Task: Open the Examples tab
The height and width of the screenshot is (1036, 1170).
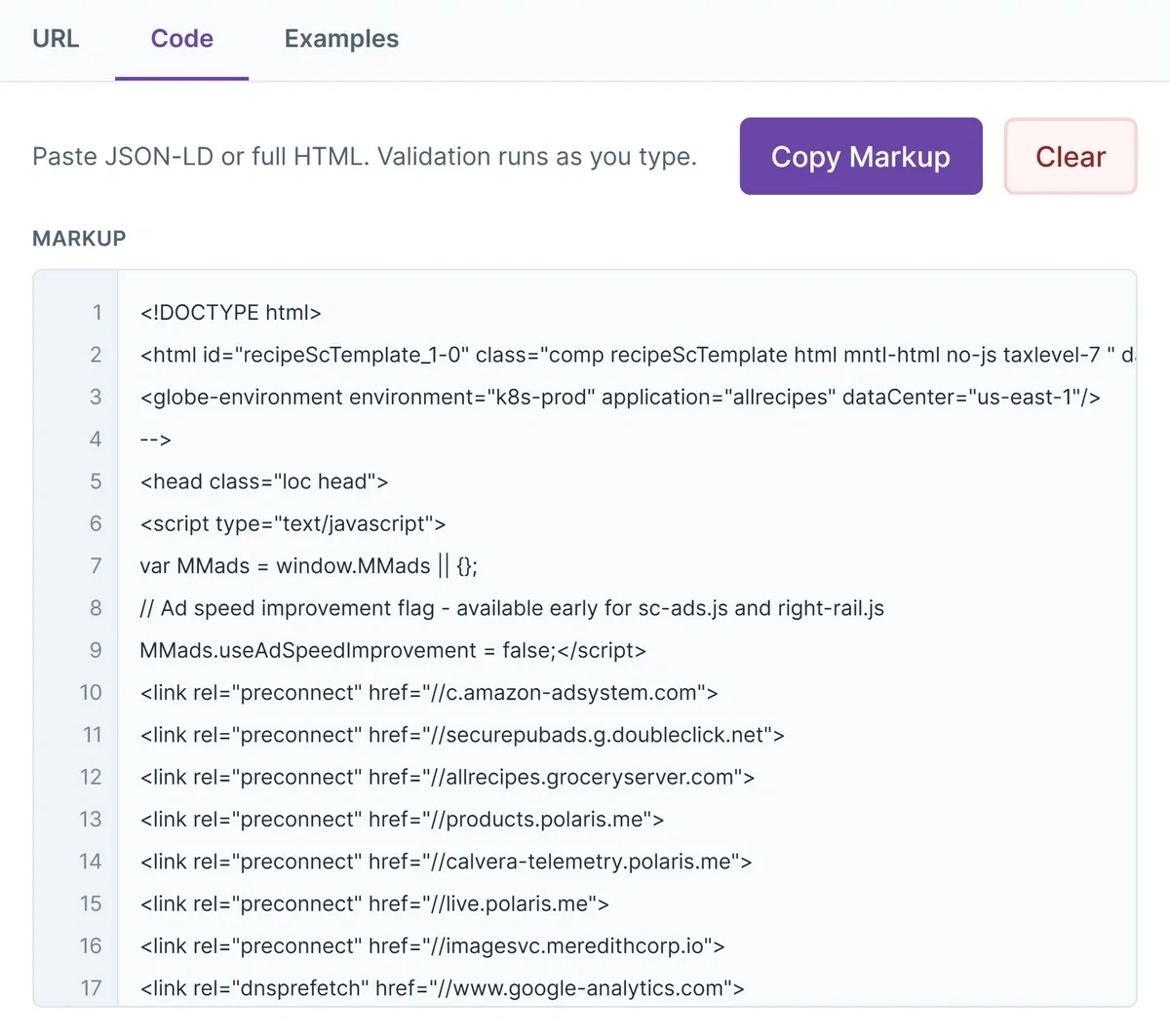Action: pos(341,39)
